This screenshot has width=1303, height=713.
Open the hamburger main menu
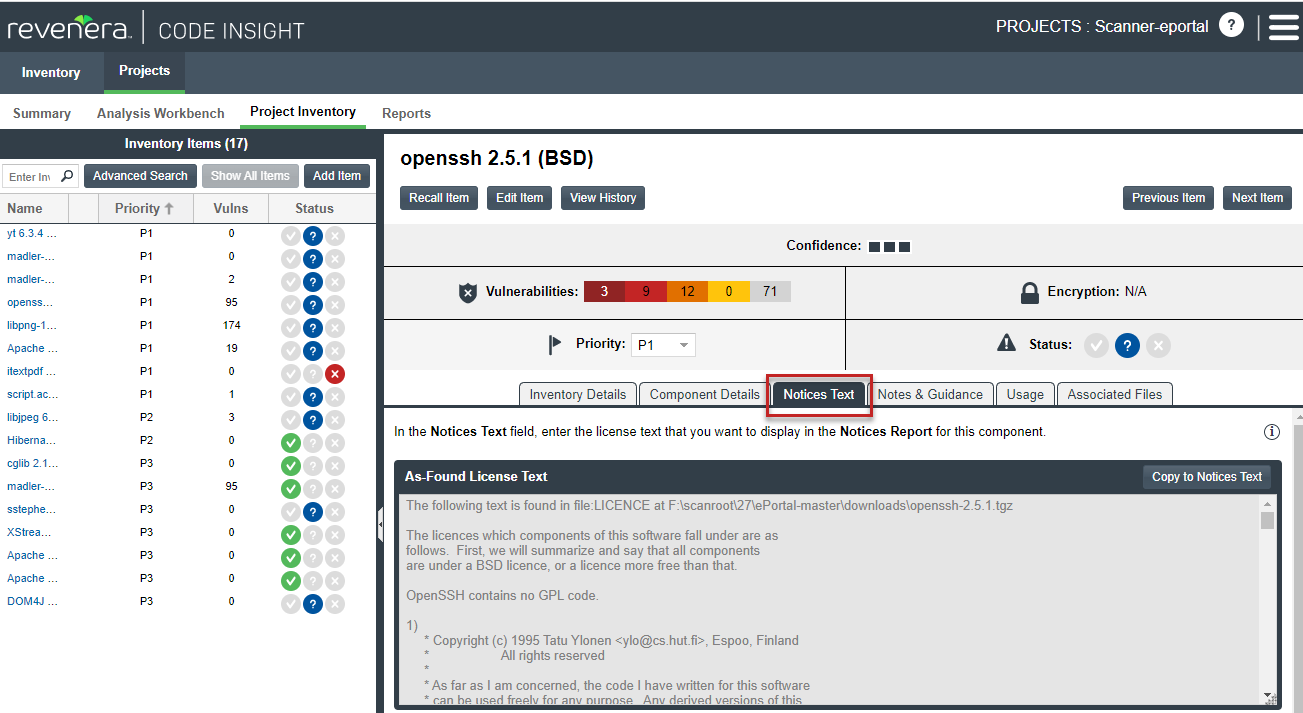(x=1283, y=27)
